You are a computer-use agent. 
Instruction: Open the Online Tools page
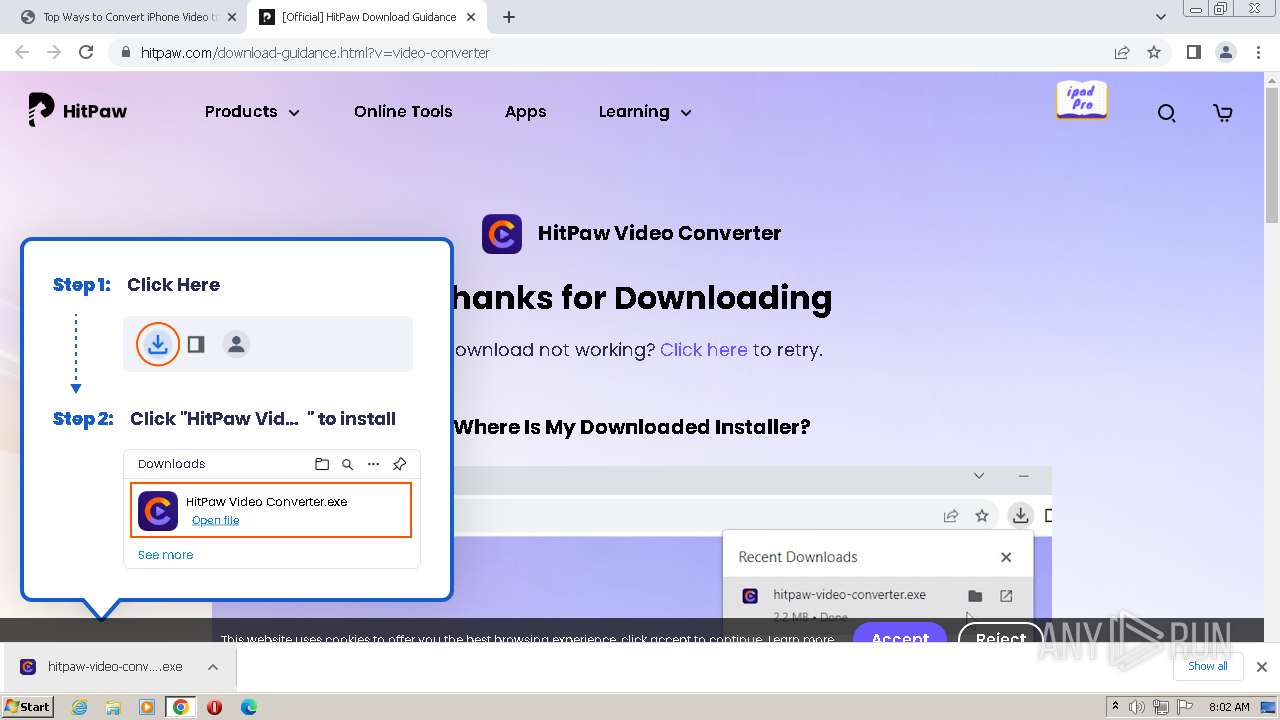pos(403,112)
